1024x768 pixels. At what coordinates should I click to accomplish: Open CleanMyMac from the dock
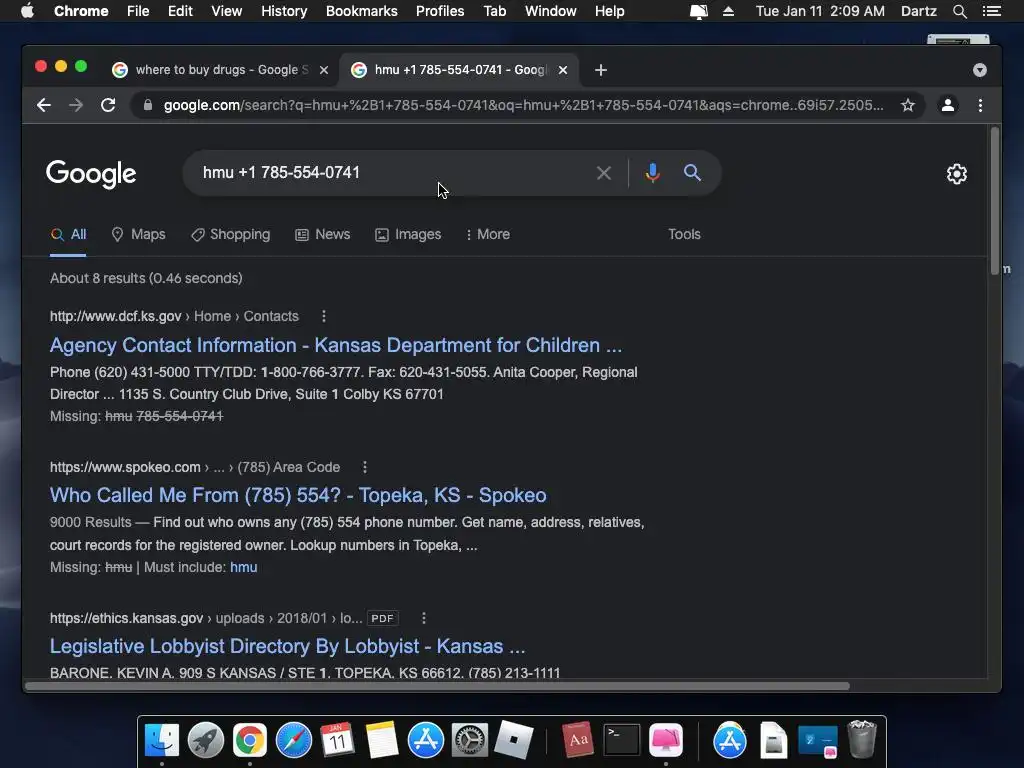click(x=665, y=741)
